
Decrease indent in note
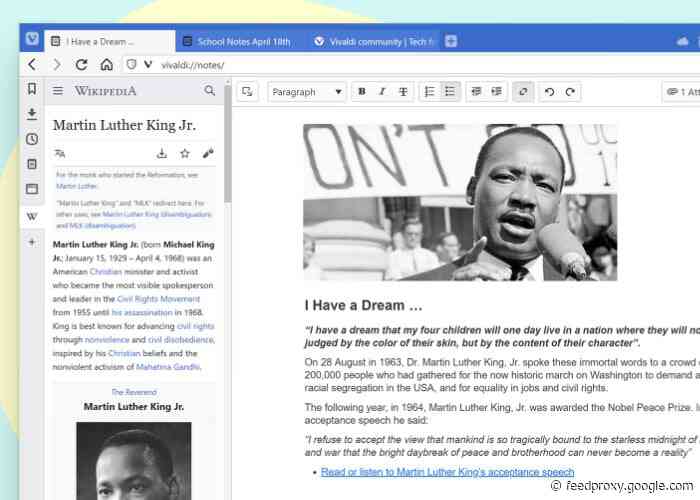[x=476, y=92]
